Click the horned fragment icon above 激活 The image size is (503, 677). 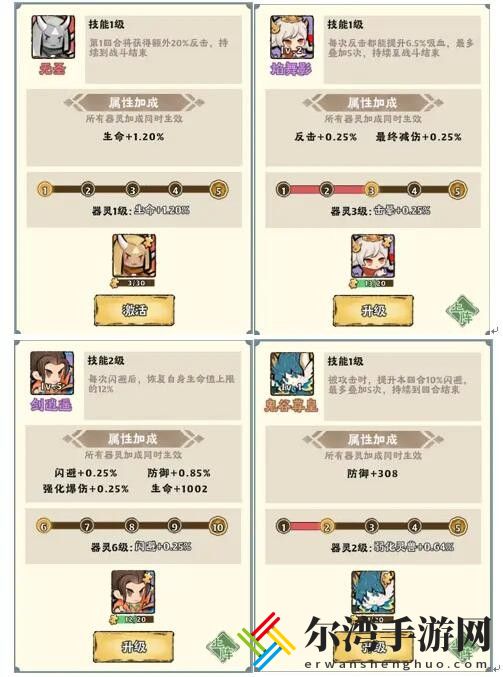[134, 256]
